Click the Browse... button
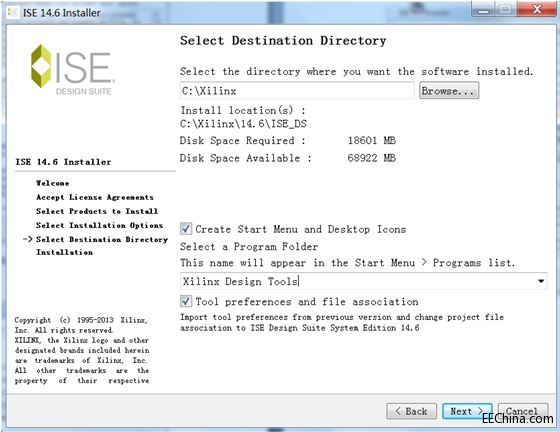This screenshot has width=560, height=432. [x=449, y=91]
